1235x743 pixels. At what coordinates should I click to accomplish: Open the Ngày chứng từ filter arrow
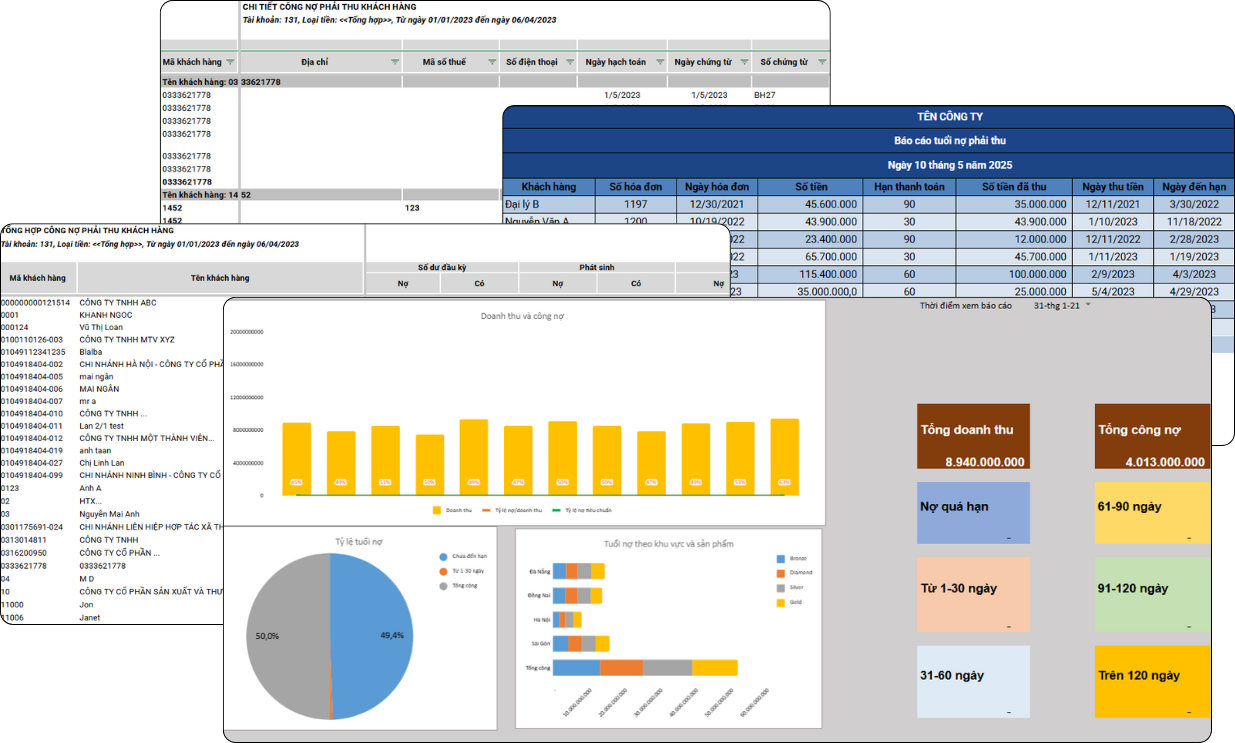point(743,62)
